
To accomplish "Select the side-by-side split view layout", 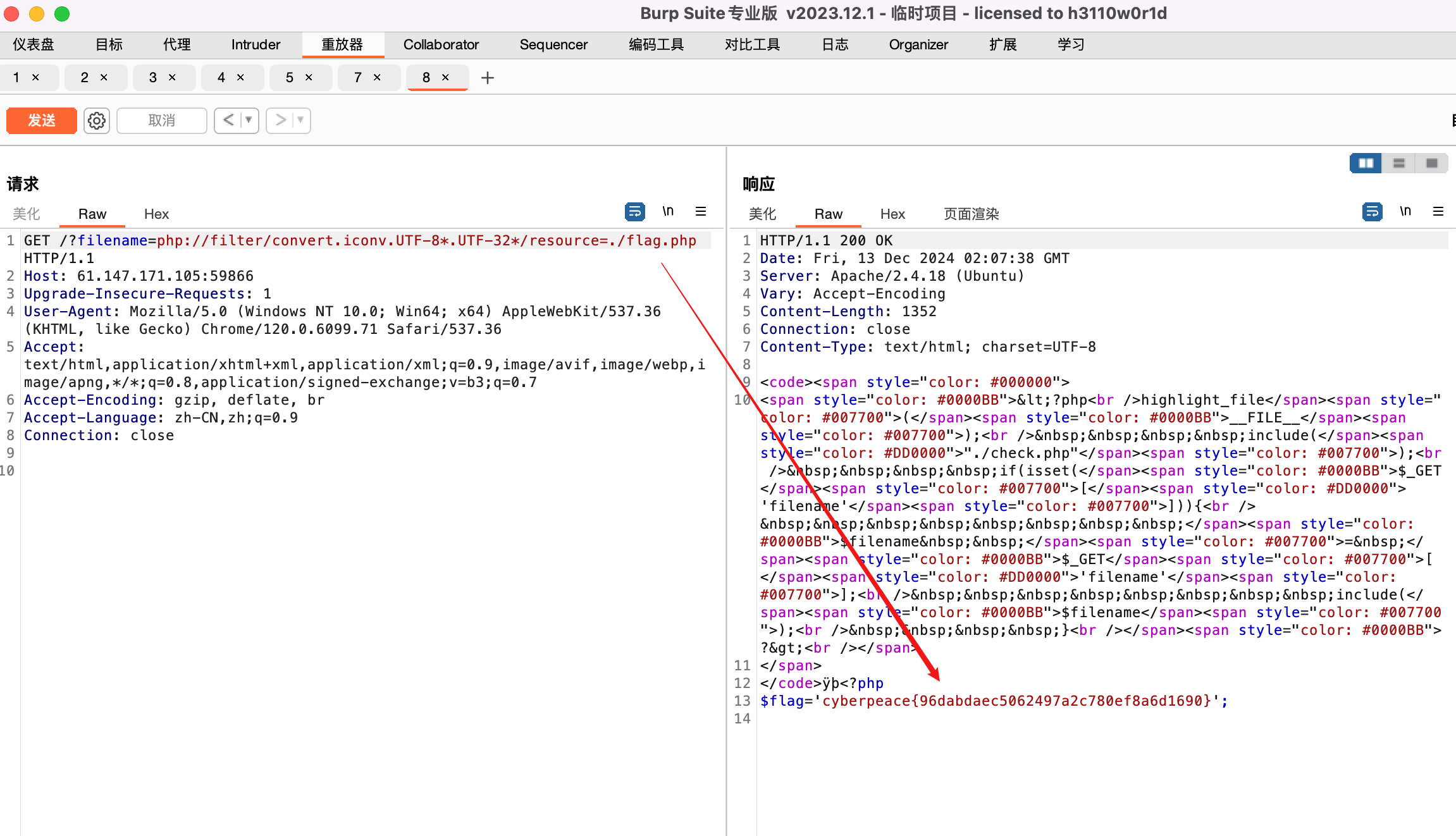I will tap(1365, 163).
